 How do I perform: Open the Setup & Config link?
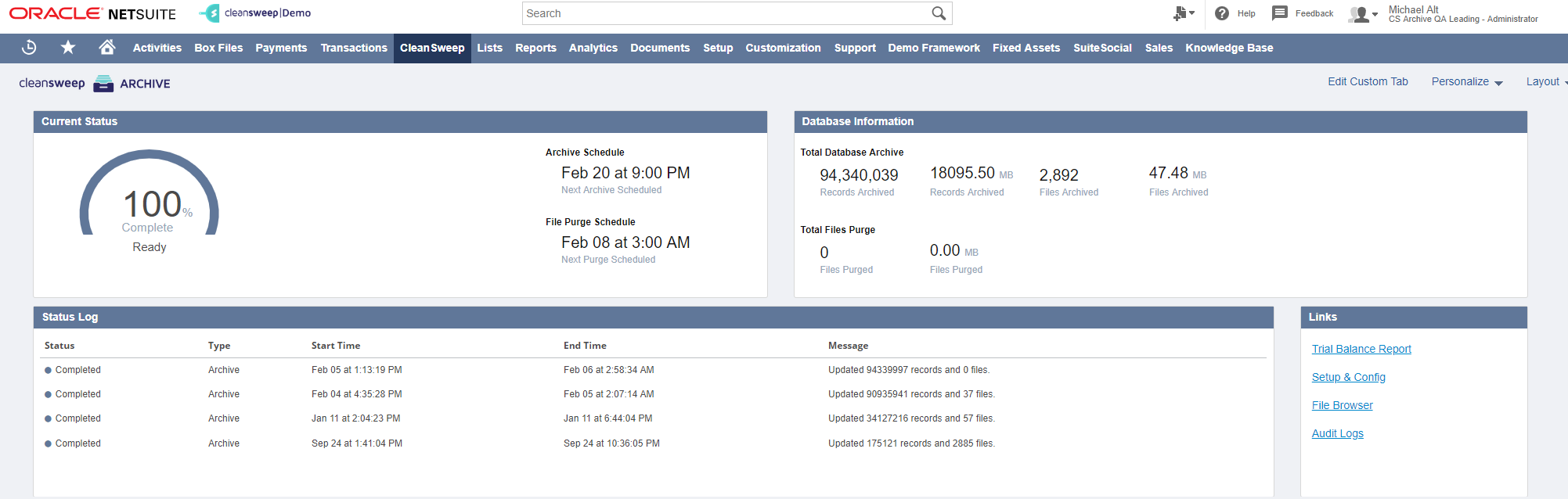(1349, 377)
